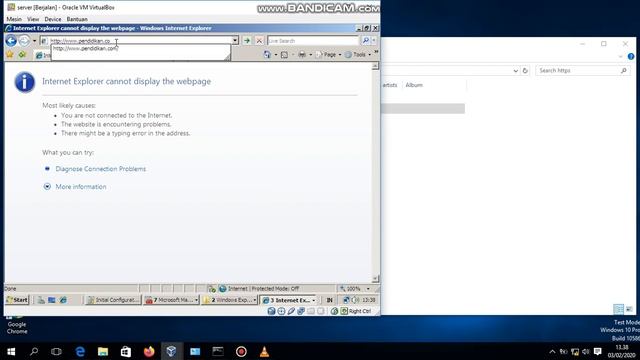Open the VirtualBox Bantuan menu

point(77,19)
